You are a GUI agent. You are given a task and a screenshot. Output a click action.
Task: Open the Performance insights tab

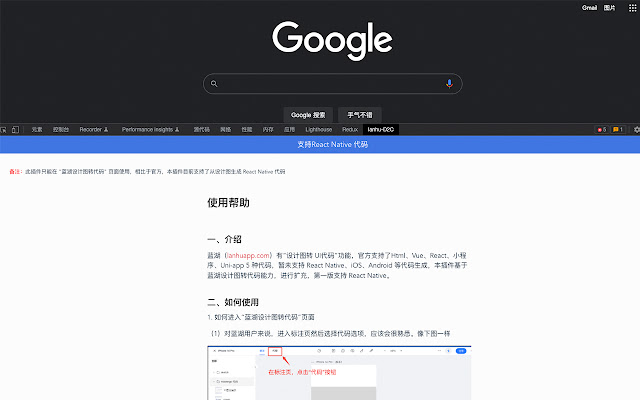[150, 130]
